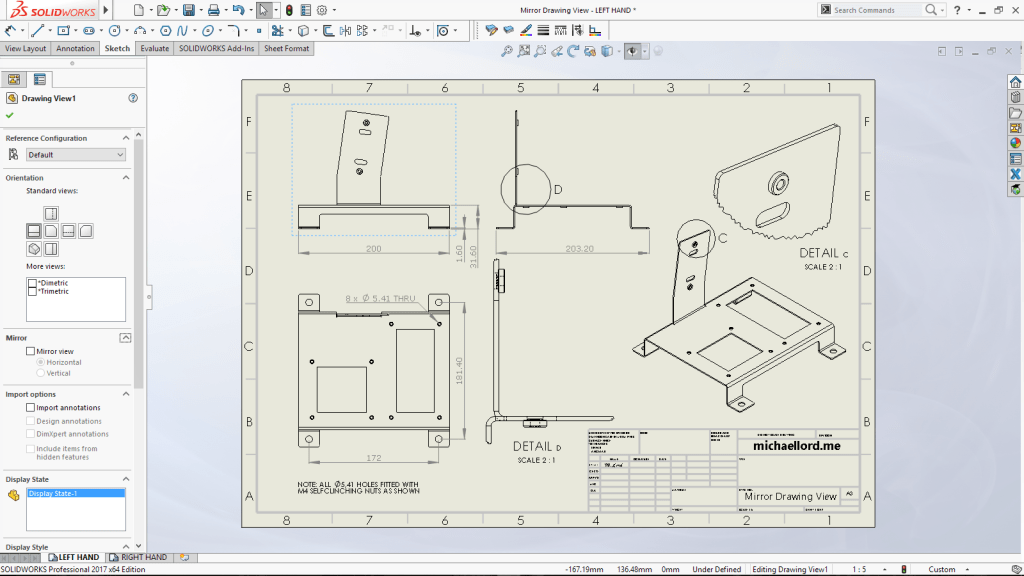Switch to the Annotation tab
1024x576 pixels.
75,48
